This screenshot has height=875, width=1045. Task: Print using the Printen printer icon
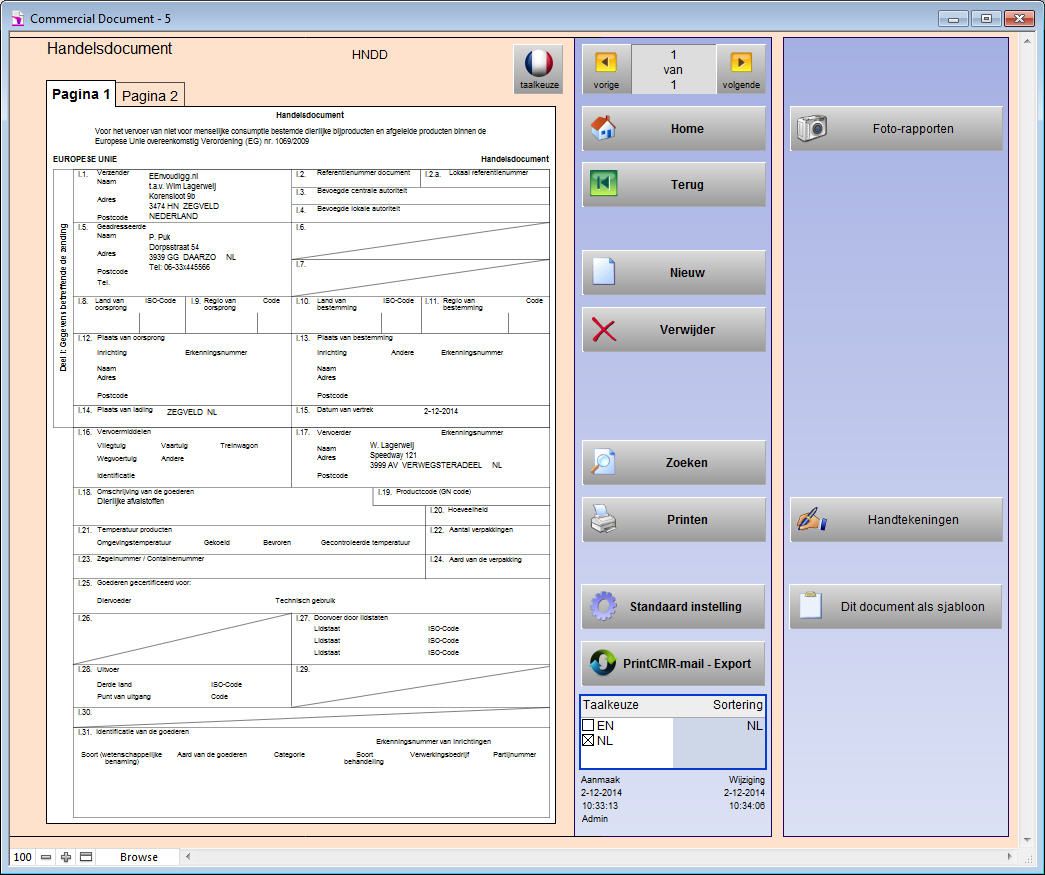click(604, 518)
